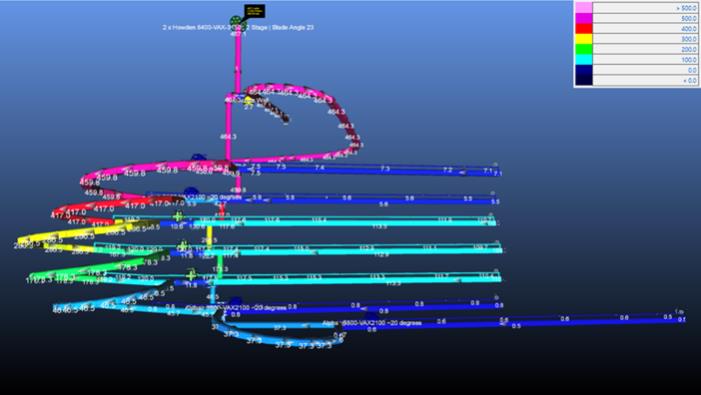Click the vertical magenta exhaust shaft below the fan
This screenshot has height=395, width=701.
pyautogui.click(x=238, y=63)
